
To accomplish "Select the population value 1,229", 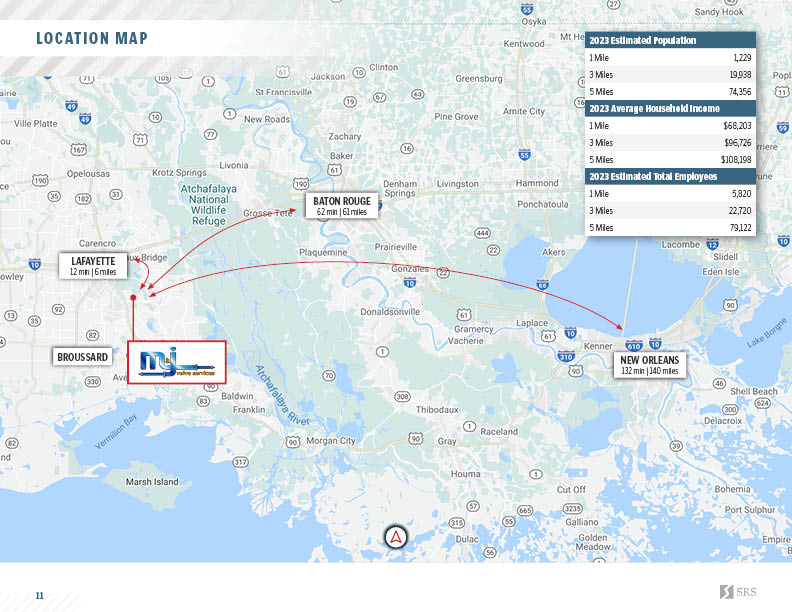I will point(742,58).
